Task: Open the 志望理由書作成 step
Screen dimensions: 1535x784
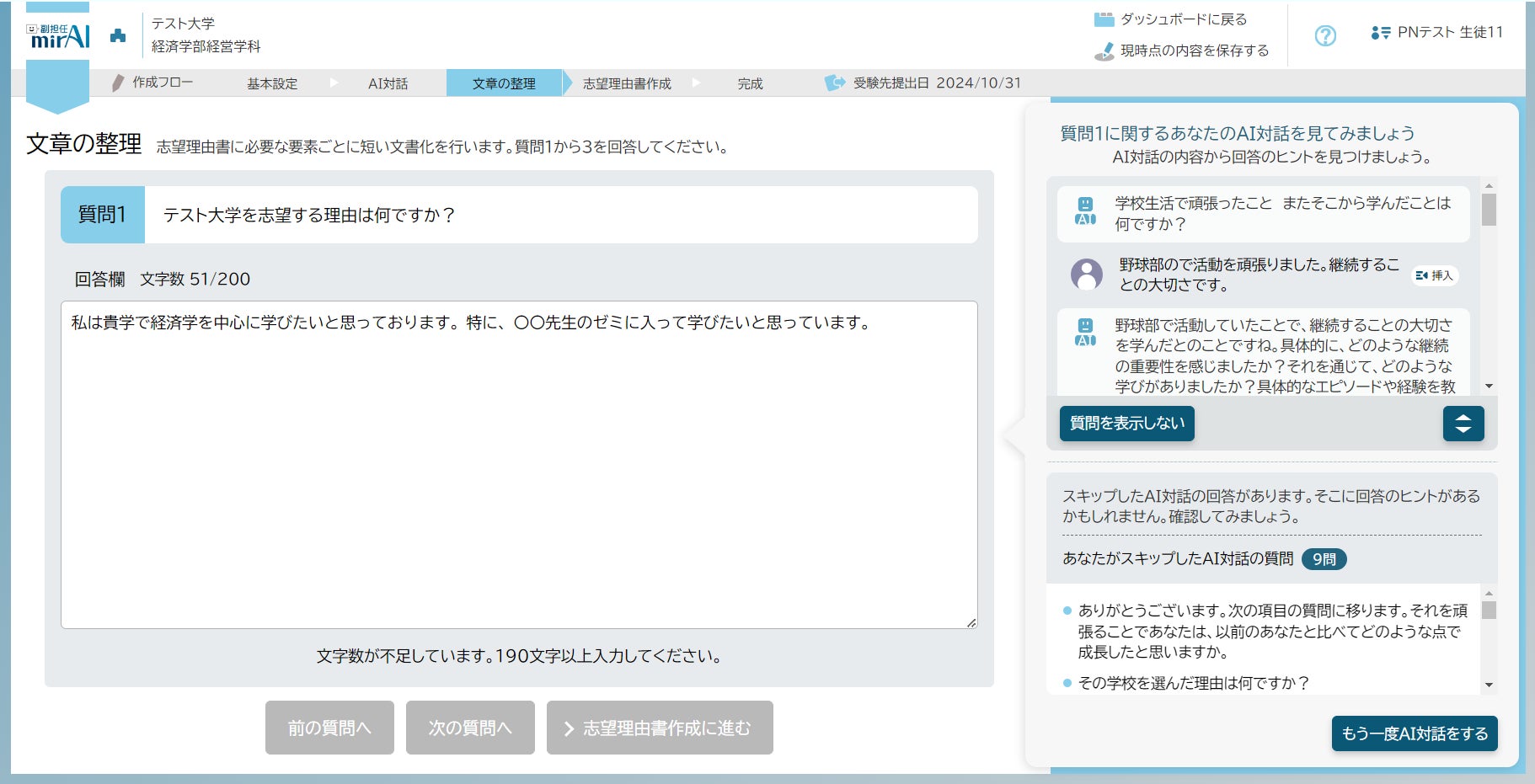Action: tap(627, 83)
